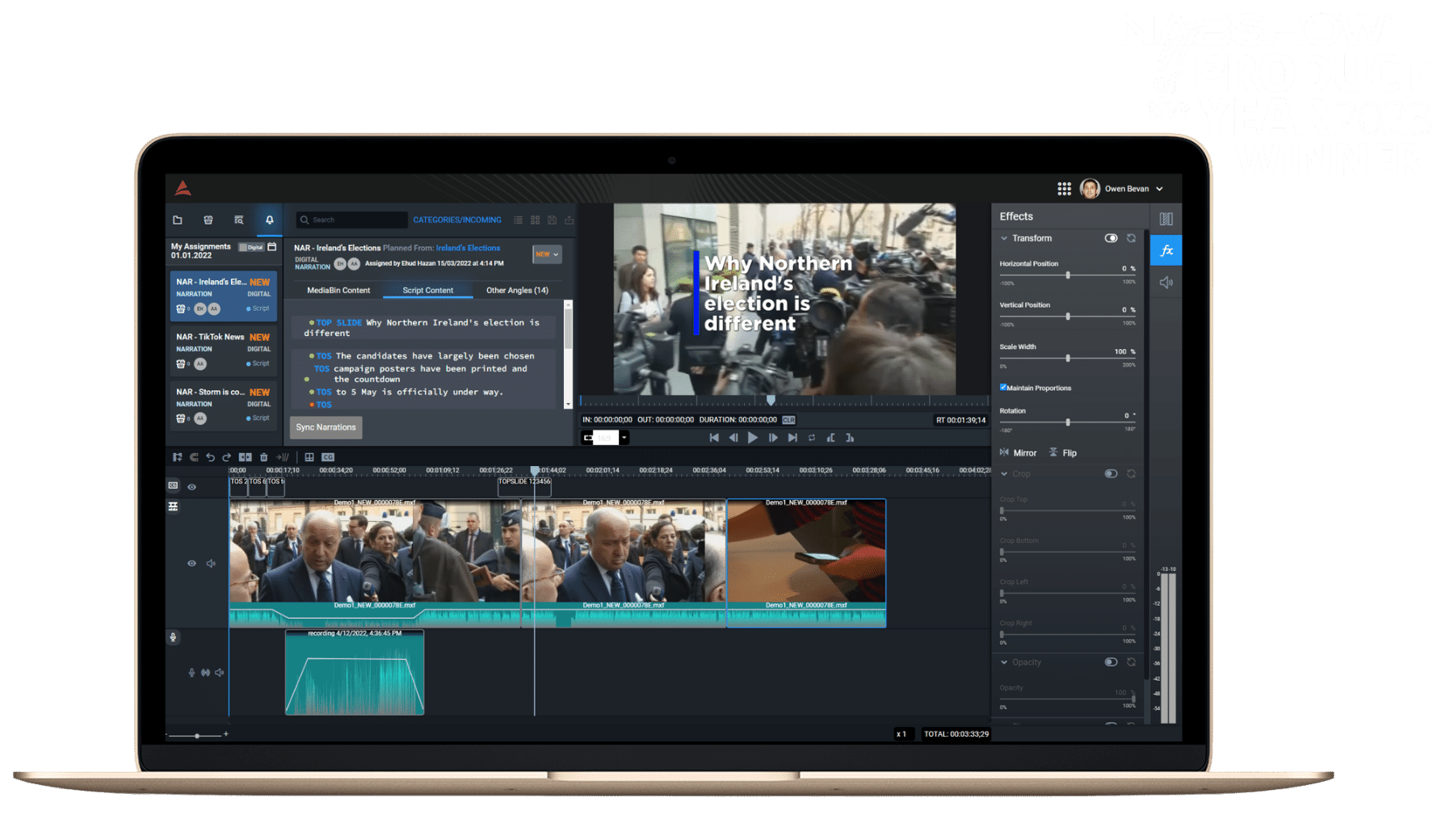
Task: Collapse the Transform section chevron
Action: 1004,238
